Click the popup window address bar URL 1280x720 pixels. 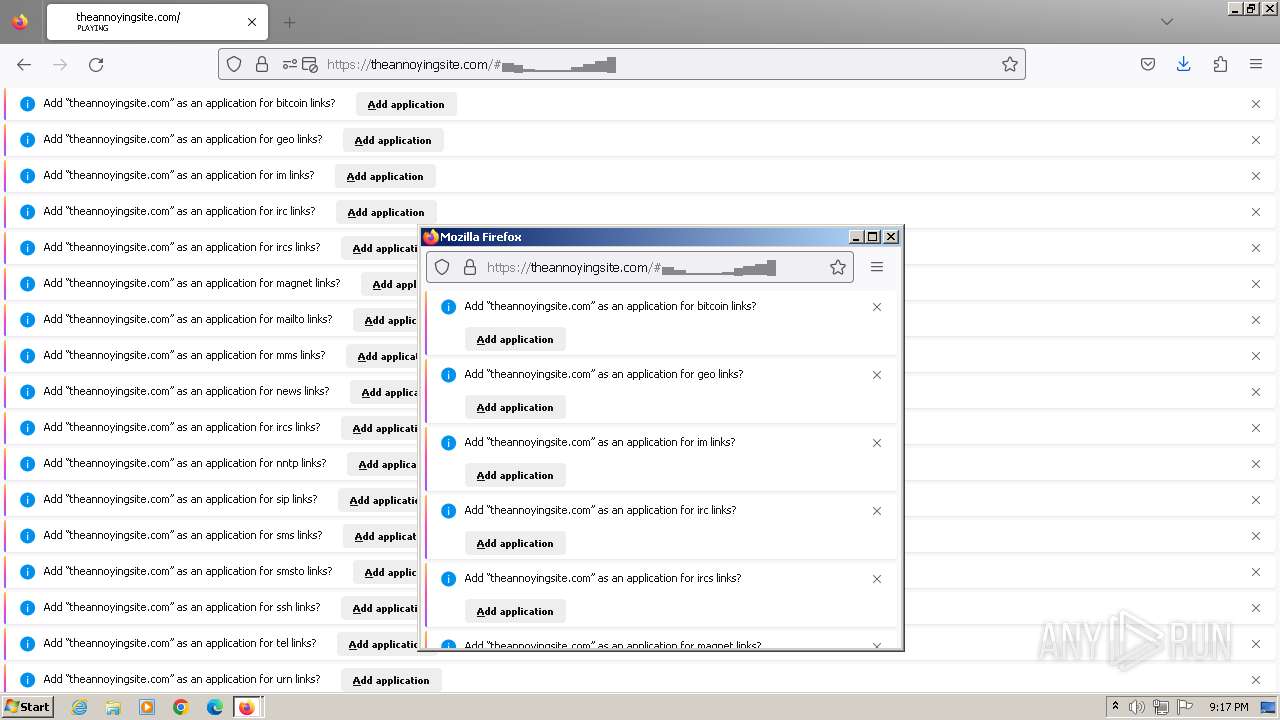pyautogui.click(x=631, y=267)
